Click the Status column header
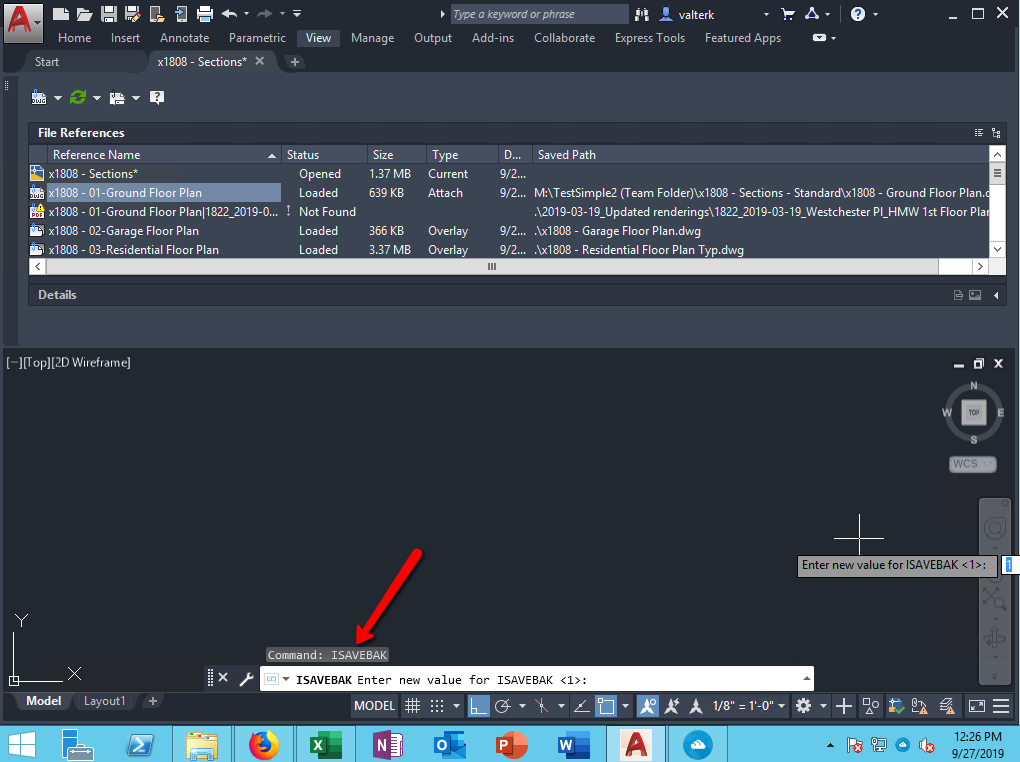The width and height of the screenshot is (1020, 762). 324,155
